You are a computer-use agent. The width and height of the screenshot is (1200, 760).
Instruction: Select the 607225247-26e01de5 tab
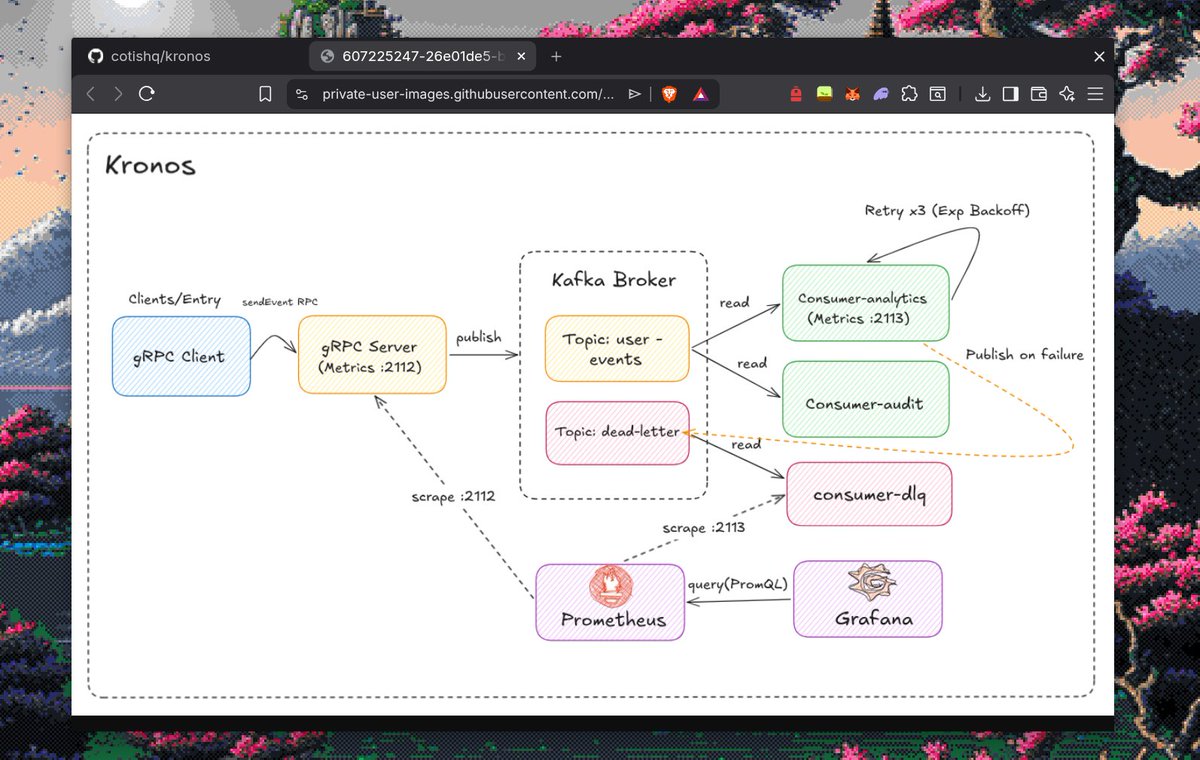420,56
